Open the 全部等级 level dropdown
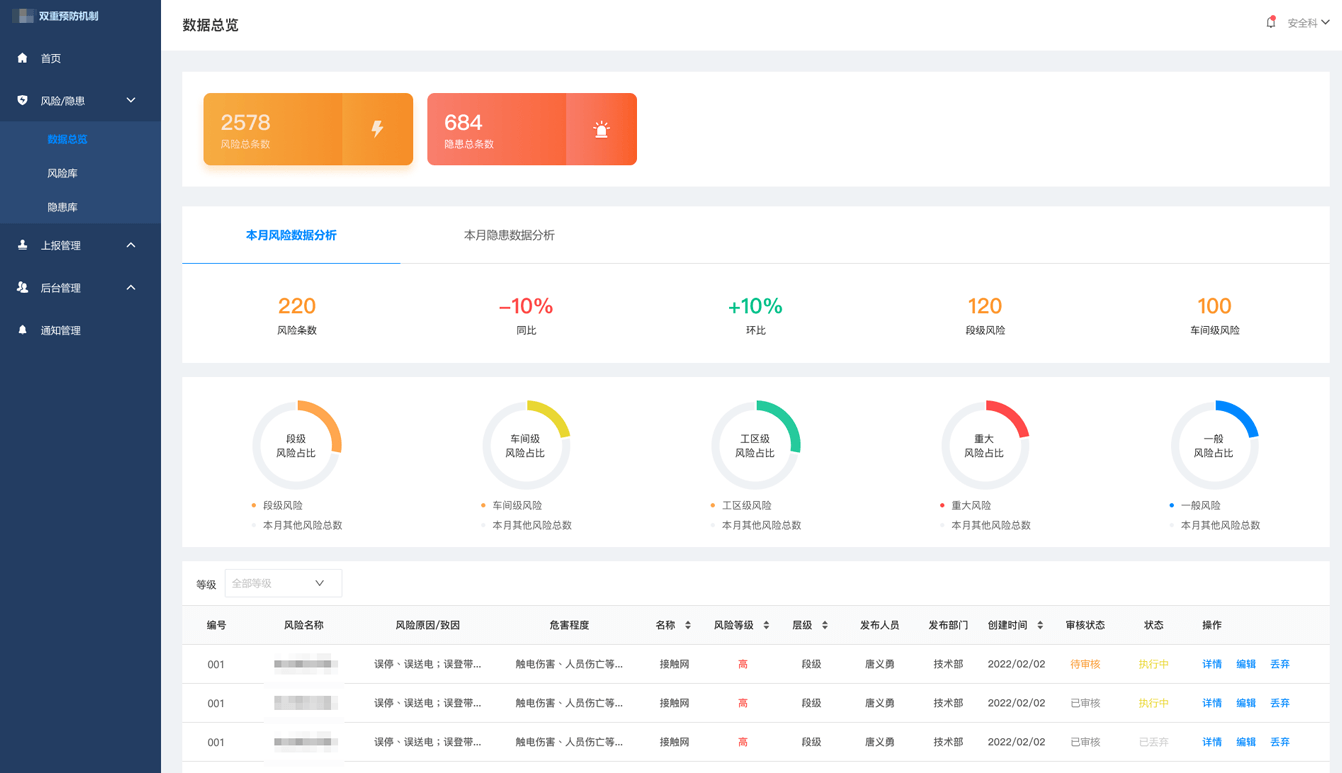The height and width of the screenshot is (773, 1342). [x=283, y=583]
